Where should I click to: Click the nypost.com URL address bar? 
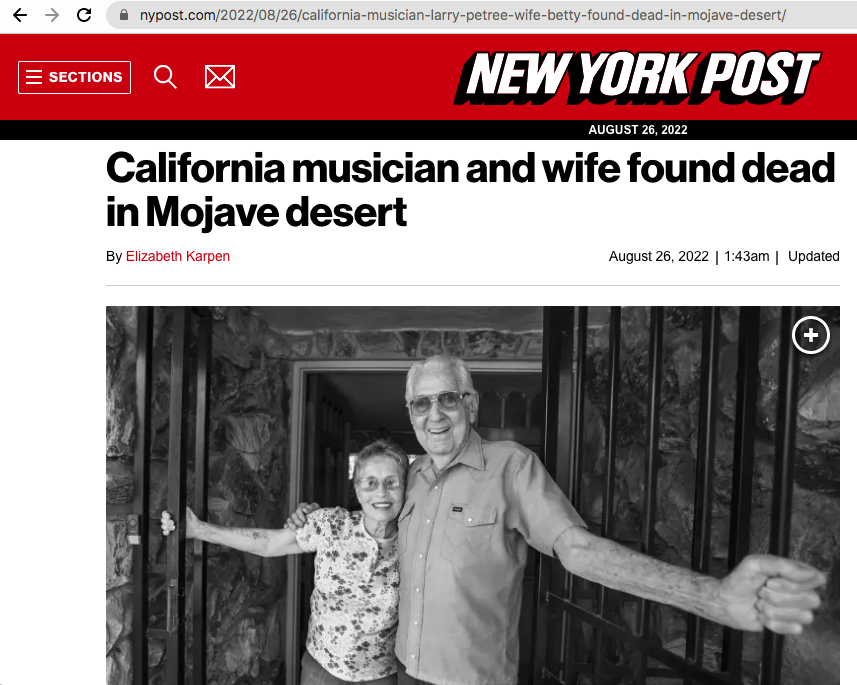[481, 15]
